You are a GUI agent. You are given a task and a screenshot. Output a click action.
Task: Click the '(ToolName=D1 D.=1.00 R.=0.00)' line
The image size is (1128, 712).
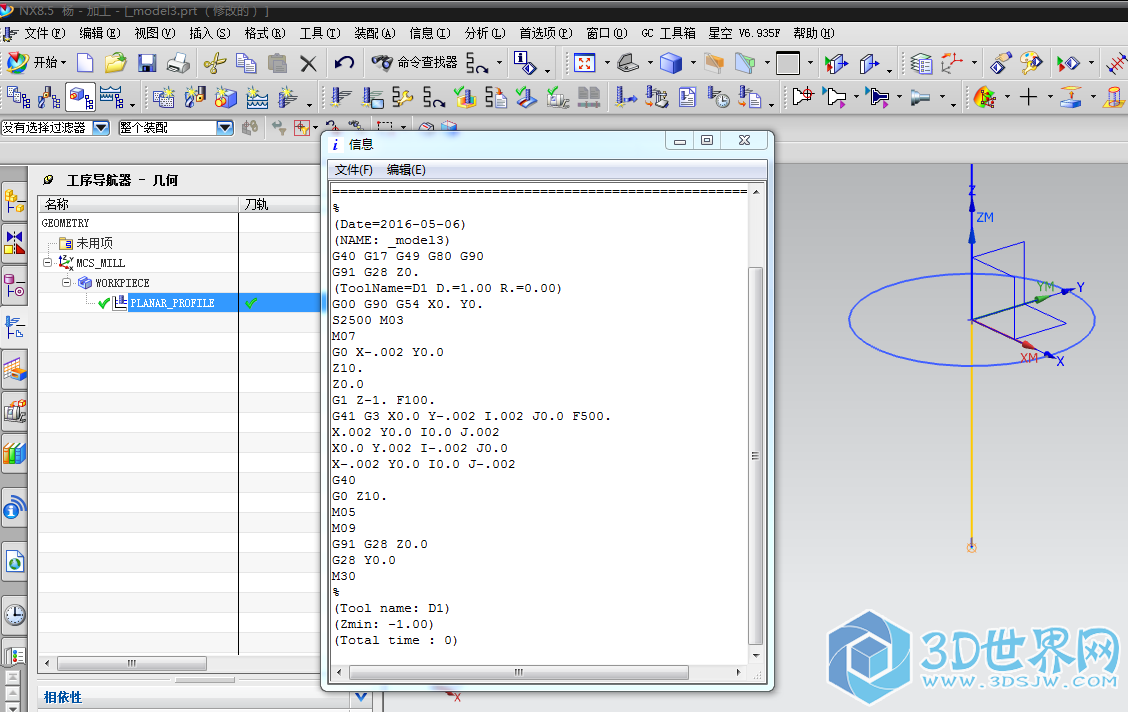[x=447, y=288]
